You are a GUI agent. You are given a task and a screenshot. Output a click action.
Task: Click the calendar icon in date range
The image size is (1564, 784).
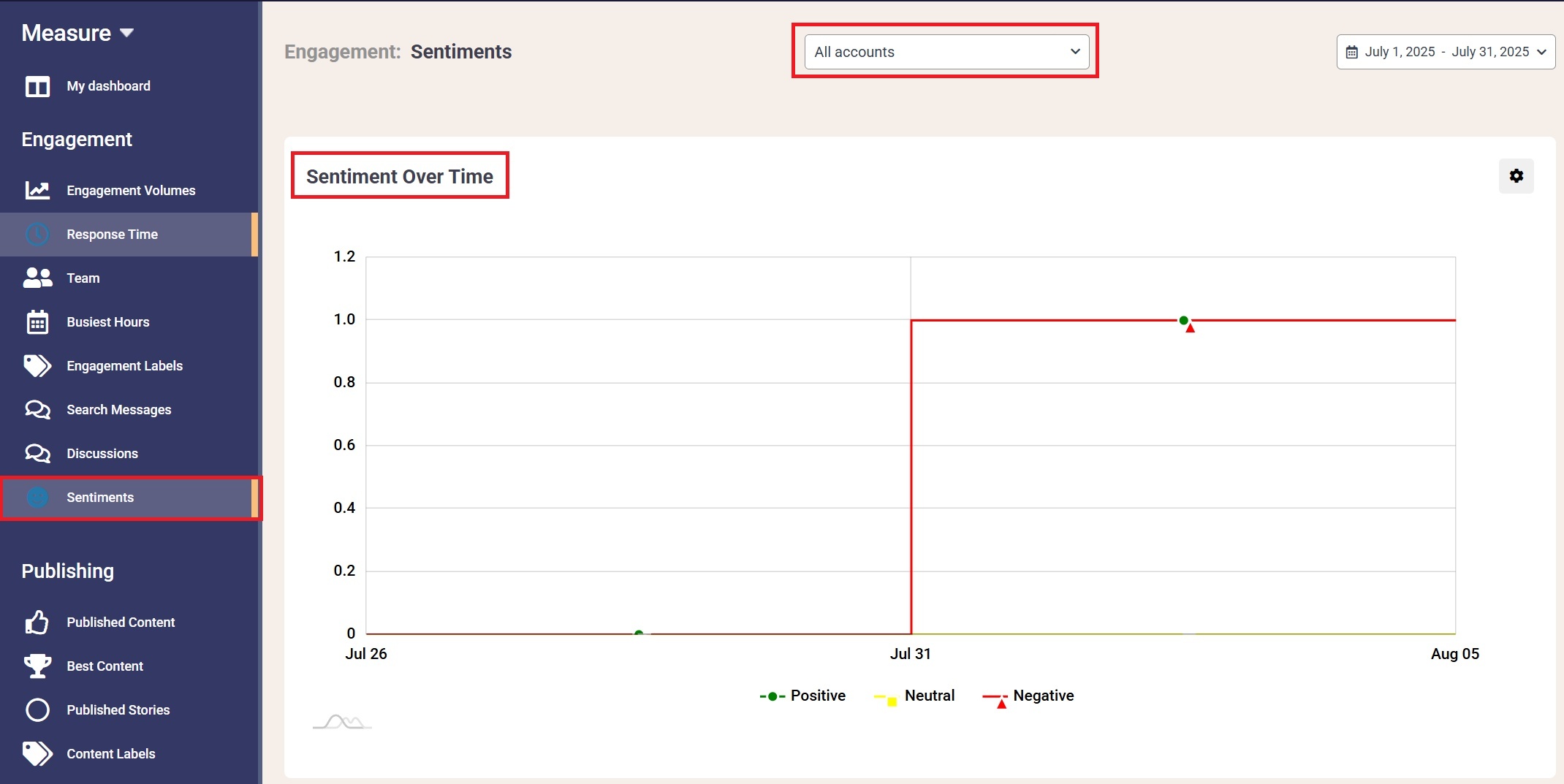(x=1351, y=52)
